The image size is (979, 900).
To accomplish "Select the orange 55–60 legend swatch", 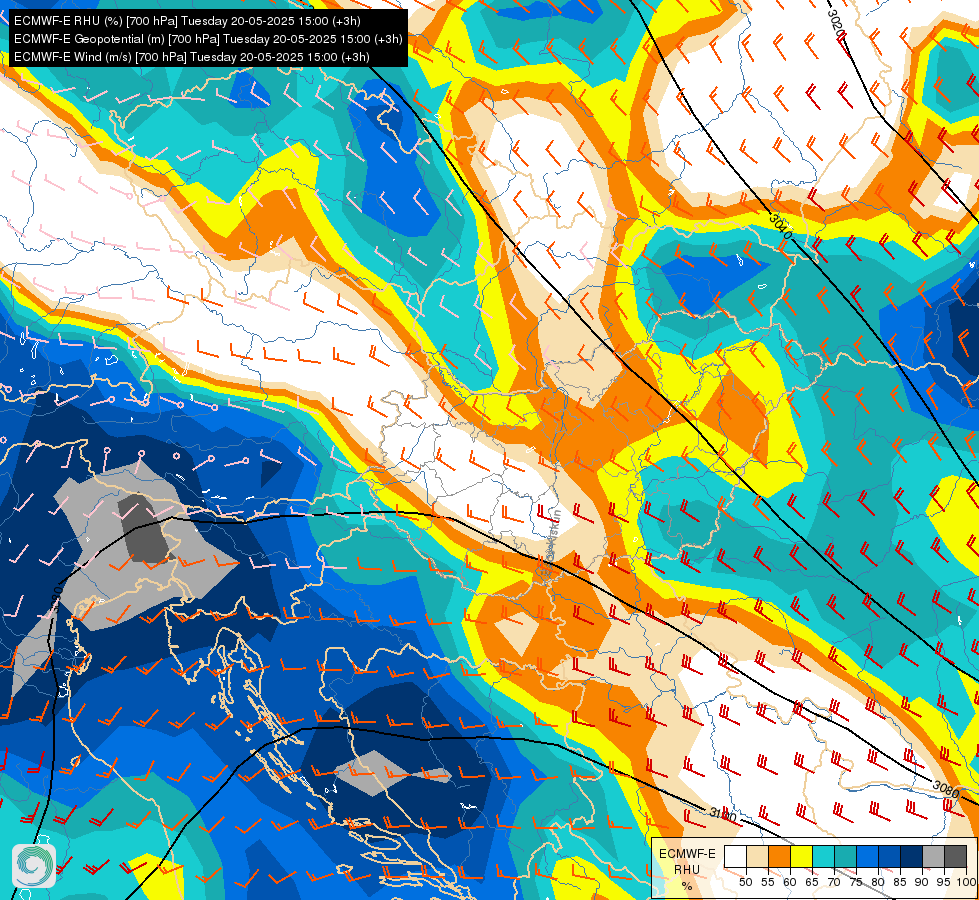I will (x=779, y=856).
